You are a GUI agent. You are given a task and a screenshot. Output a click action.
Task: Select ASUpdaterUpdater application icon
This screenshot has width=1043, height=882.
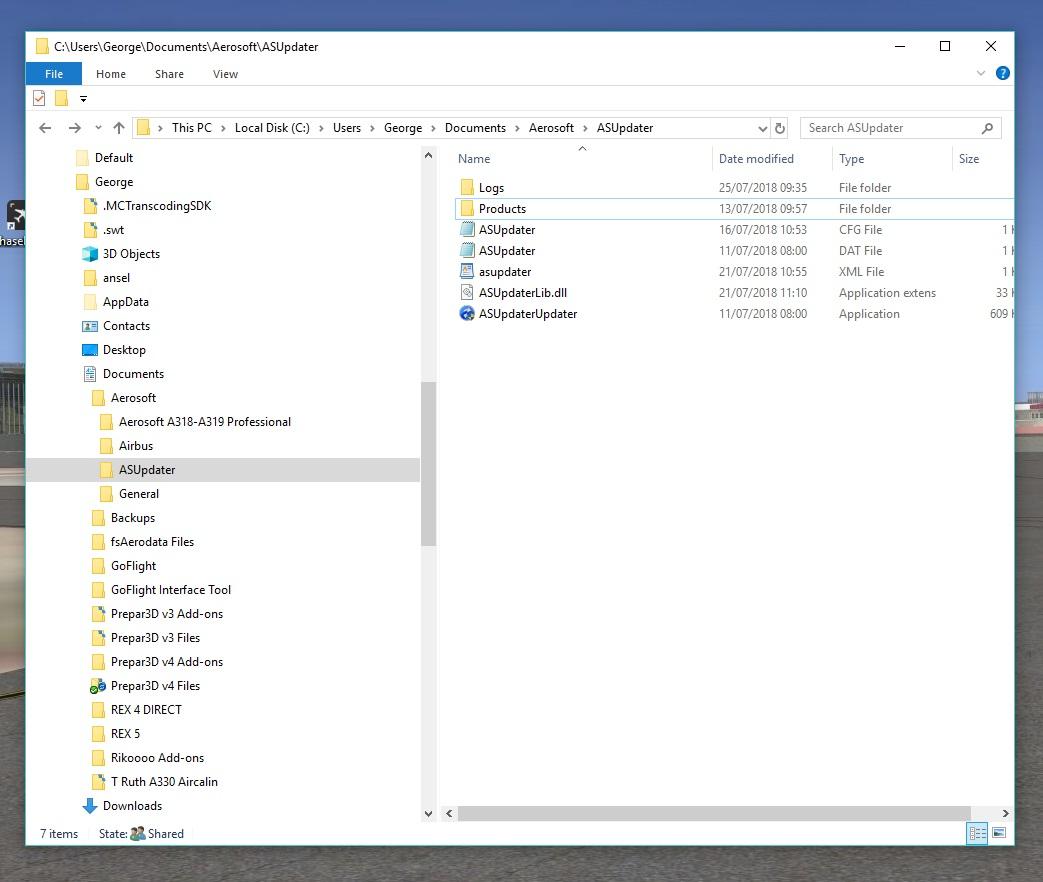pyautogui.click(x=467, y=313)
